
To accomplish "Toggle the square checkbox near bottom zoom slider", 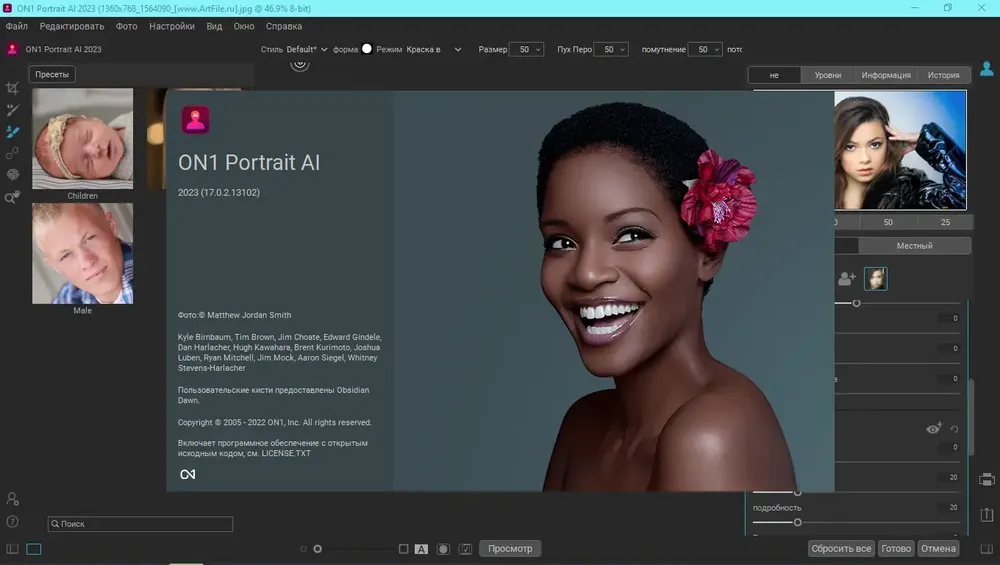I will coord(404,549).
